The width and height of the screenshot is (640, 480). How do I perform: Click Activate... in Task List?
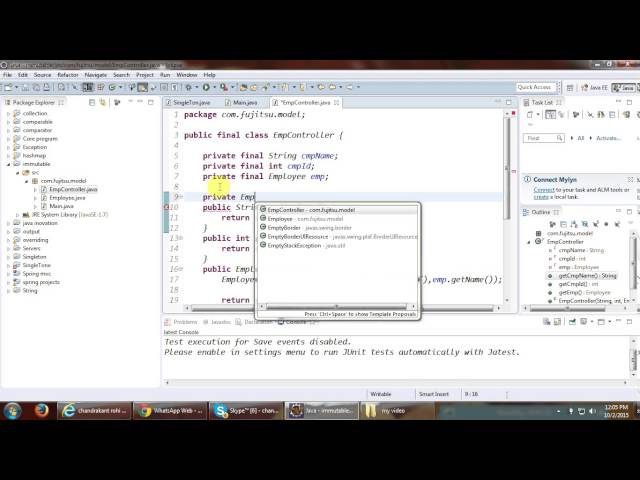(608, 138)
